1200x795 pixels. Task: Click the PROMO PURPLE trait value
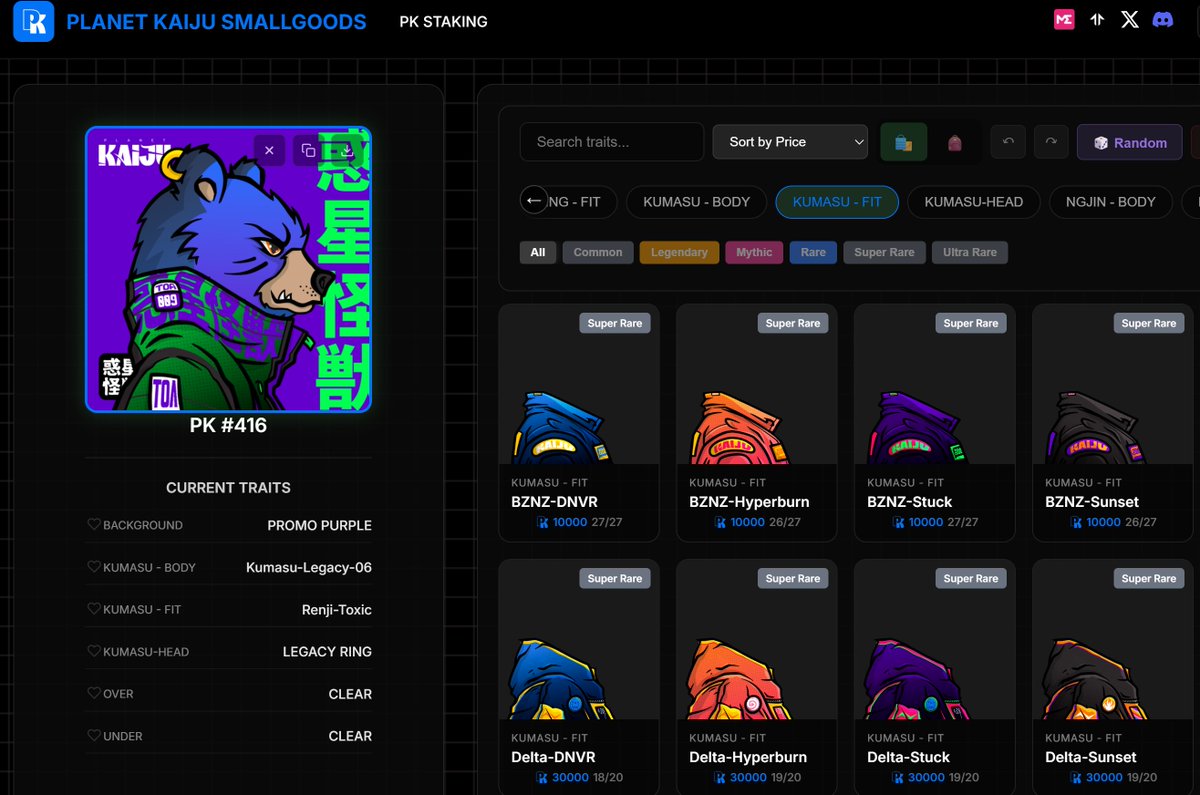[319, 525]
